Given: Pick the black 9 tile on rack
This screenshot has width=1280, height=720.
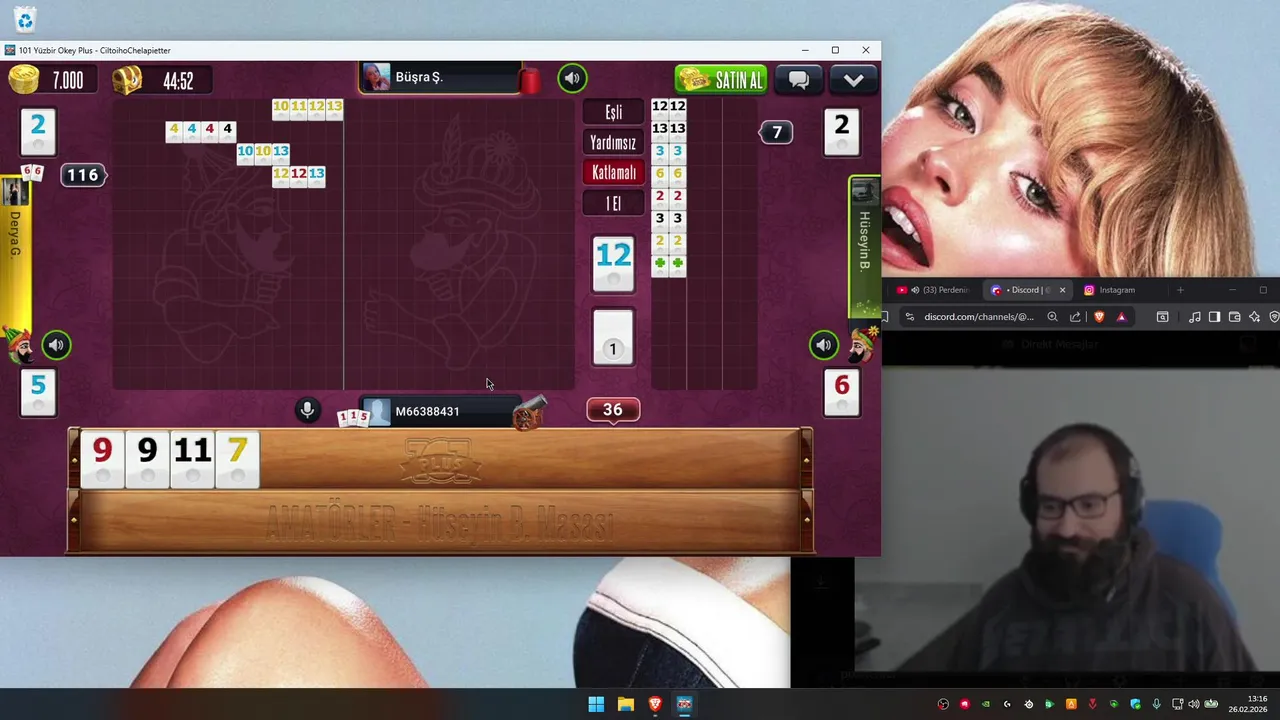Looking at the screenshot, I should (147, 460).
